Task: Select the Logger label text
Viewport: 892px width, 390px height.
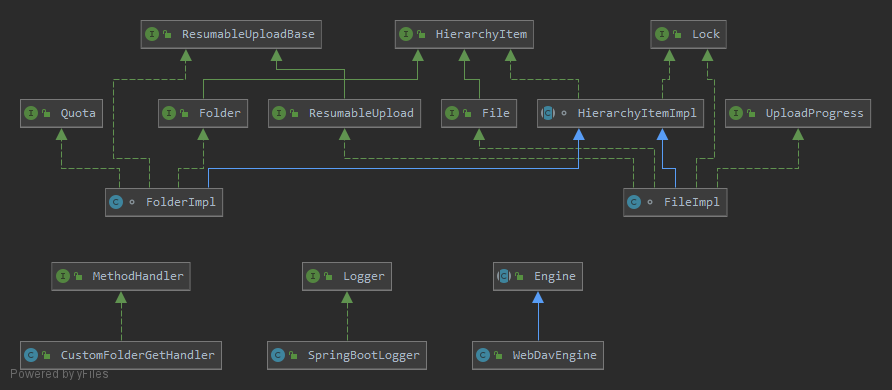Action: [x=364, y=276]
